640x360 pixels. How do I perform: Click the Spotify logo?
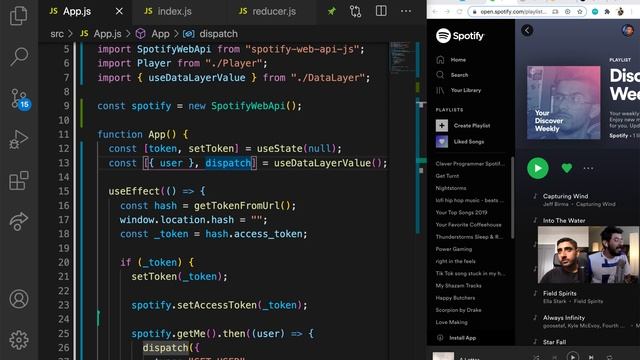click(x=460, y=36)
